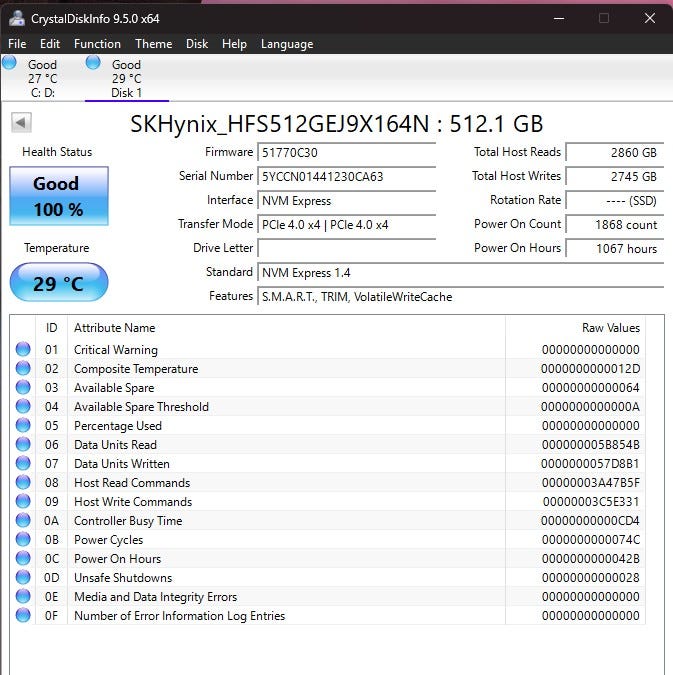Click the status orb for Power Cycles
This screenshot has height=675, width=673.
(x=23, y=539)
